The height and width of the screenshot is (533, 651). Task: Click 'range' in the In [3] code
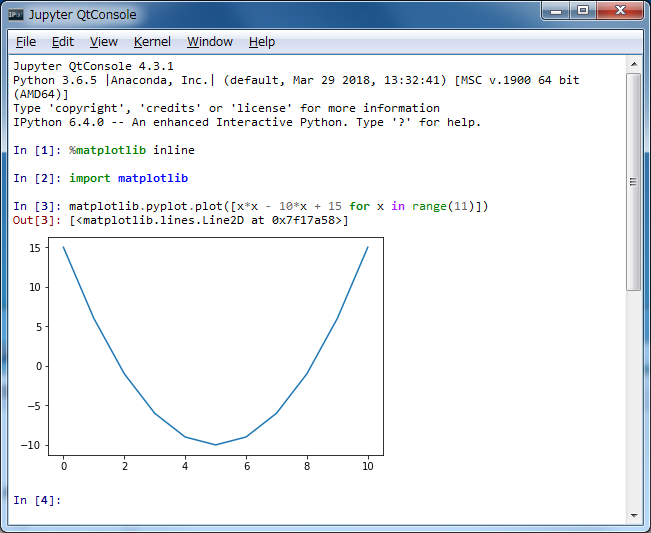pyautogui.click(x=429, y=206)
